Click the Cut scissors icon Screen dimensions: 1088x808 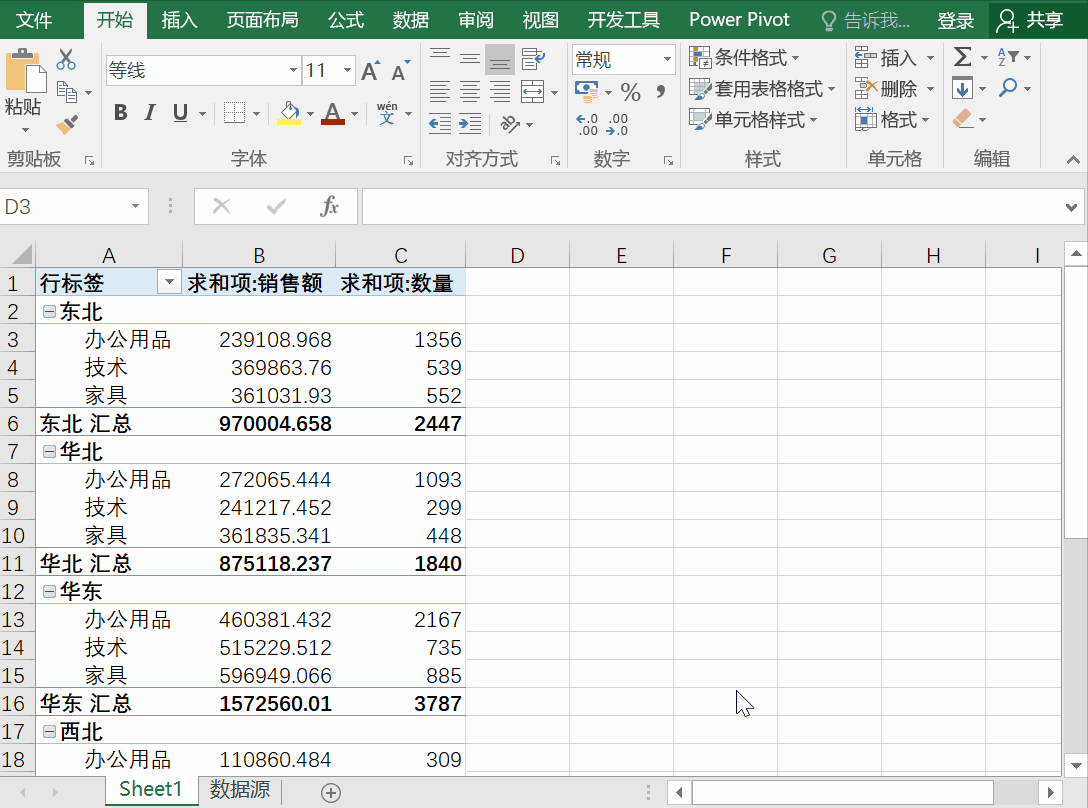pos(66,59)
